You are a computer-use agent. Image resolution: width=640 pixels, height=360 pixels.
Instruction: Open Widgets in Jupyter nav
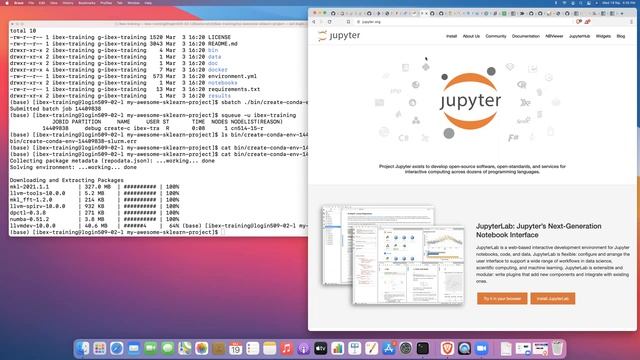click(603, 36)
